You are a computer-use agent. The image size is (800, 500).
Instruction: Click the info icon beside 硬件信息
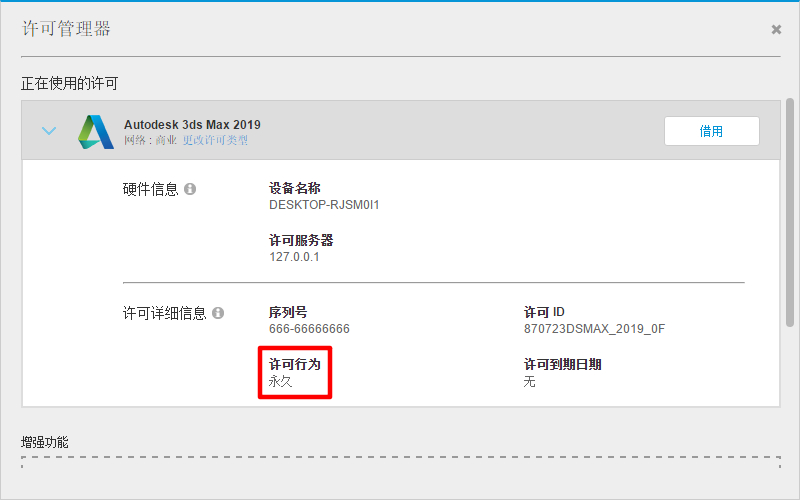point(190,189)
